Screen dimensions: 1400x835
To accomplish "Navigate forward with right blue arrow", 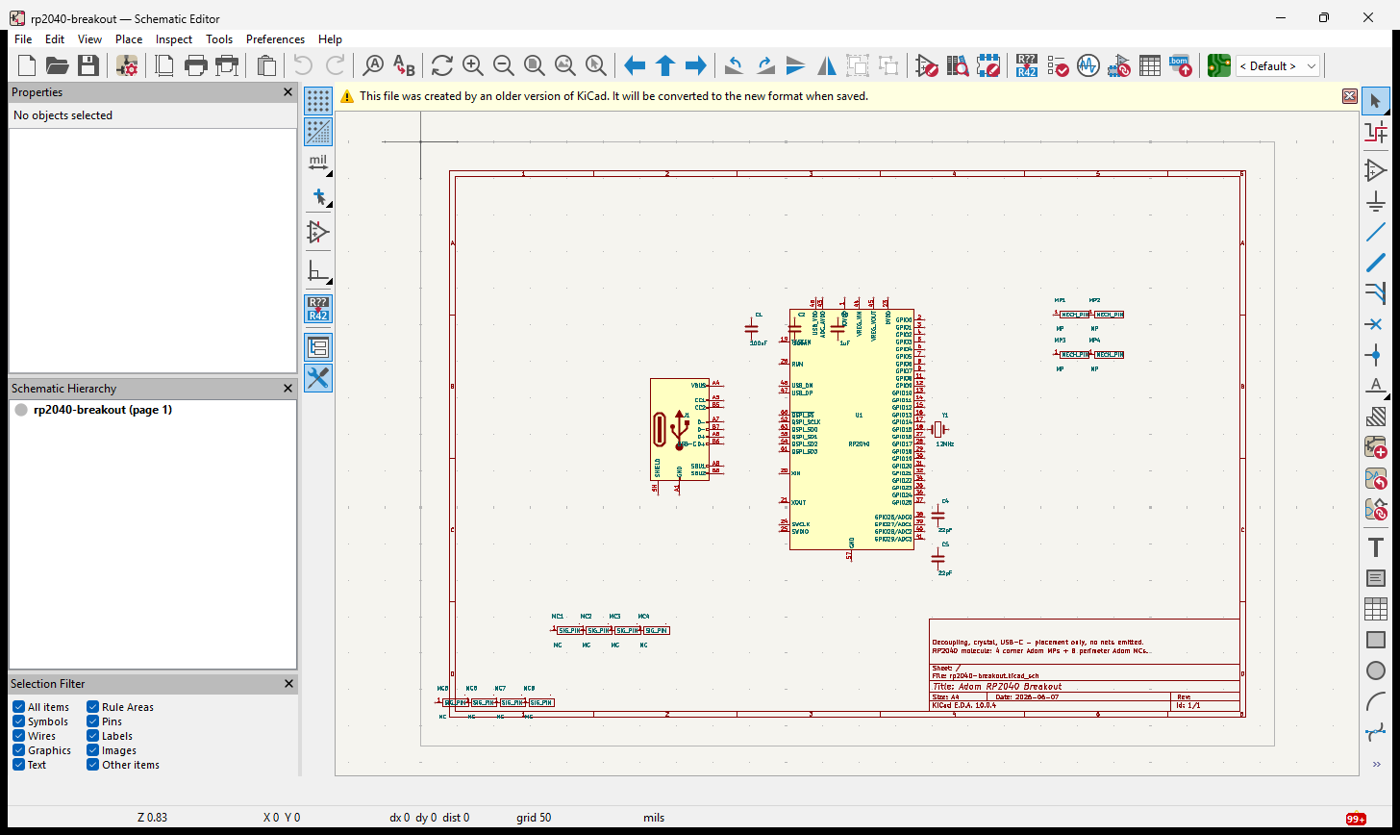I will point(696,66).
